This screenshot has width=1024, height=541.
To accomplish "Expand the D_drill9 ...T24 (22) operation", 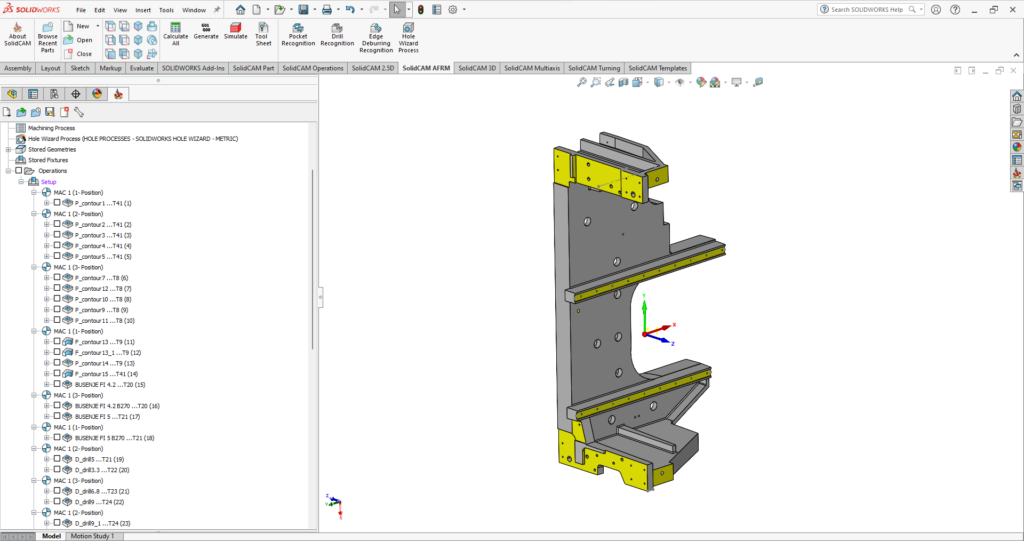I will click(x=46, y=502).
